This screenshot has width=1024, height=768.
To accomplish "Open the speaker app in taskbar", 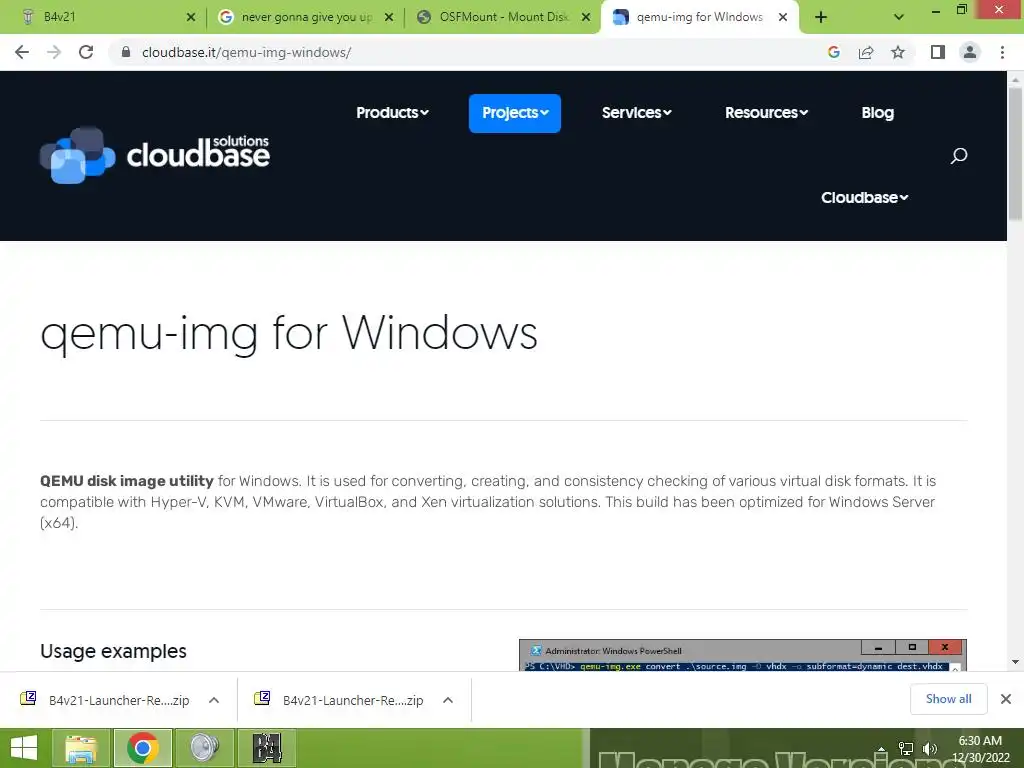I will [x=204, y=748].
